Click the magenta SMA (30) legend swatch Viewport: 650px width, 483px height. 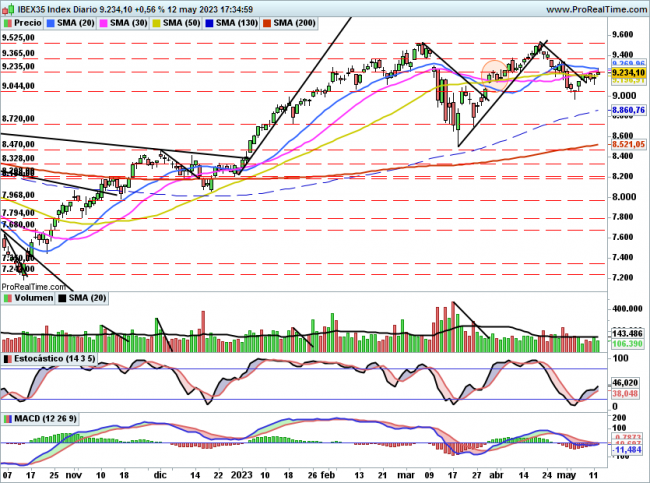103,24
